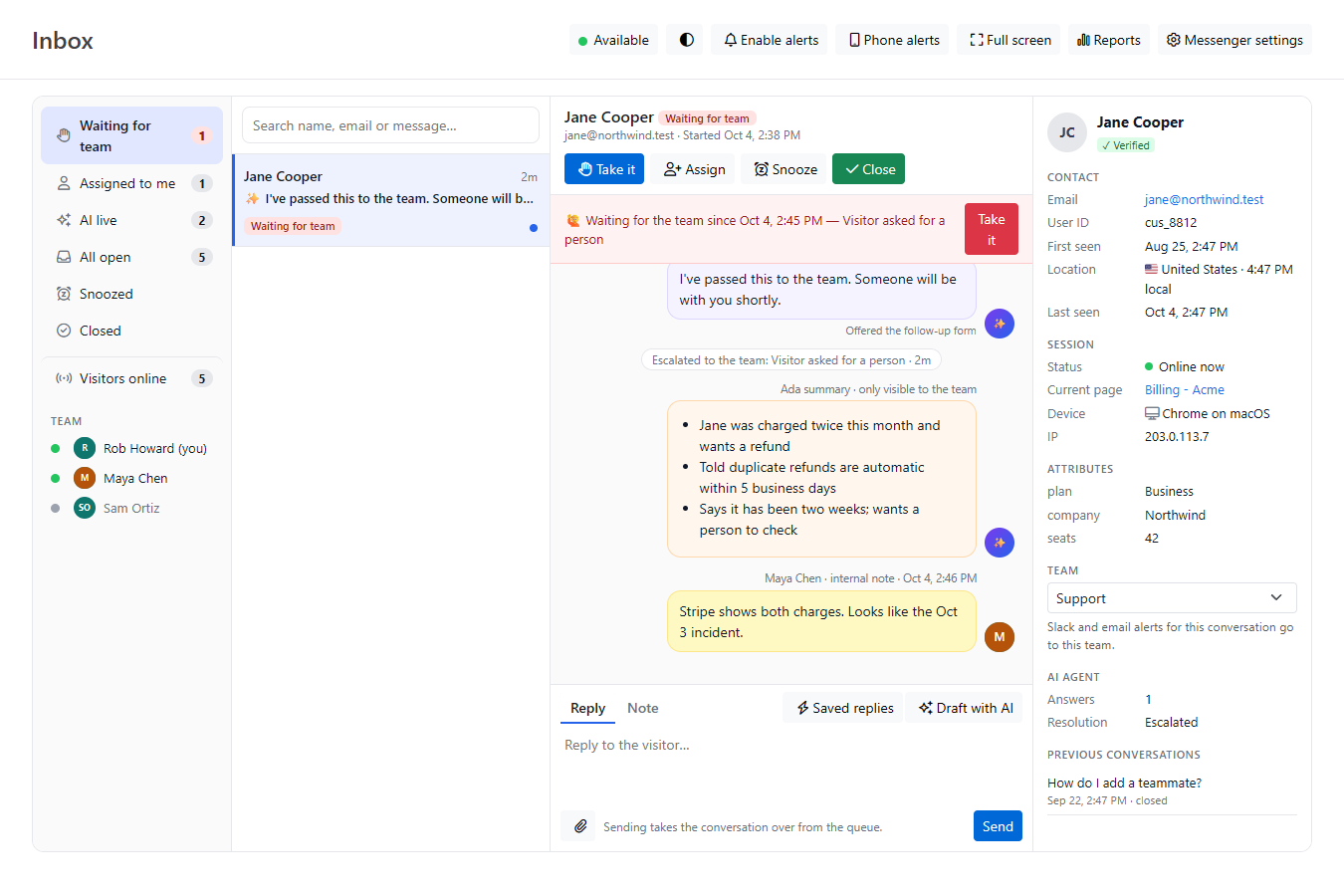Screen dimensions: 1344x896
Task: Open Jane Cooper conversation in list
Action: [390, 200]
